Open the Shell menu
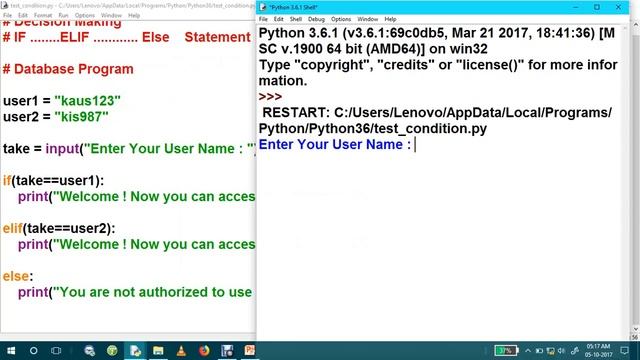Viewport: 640px width, 360px height. click(x=296, y=19)
